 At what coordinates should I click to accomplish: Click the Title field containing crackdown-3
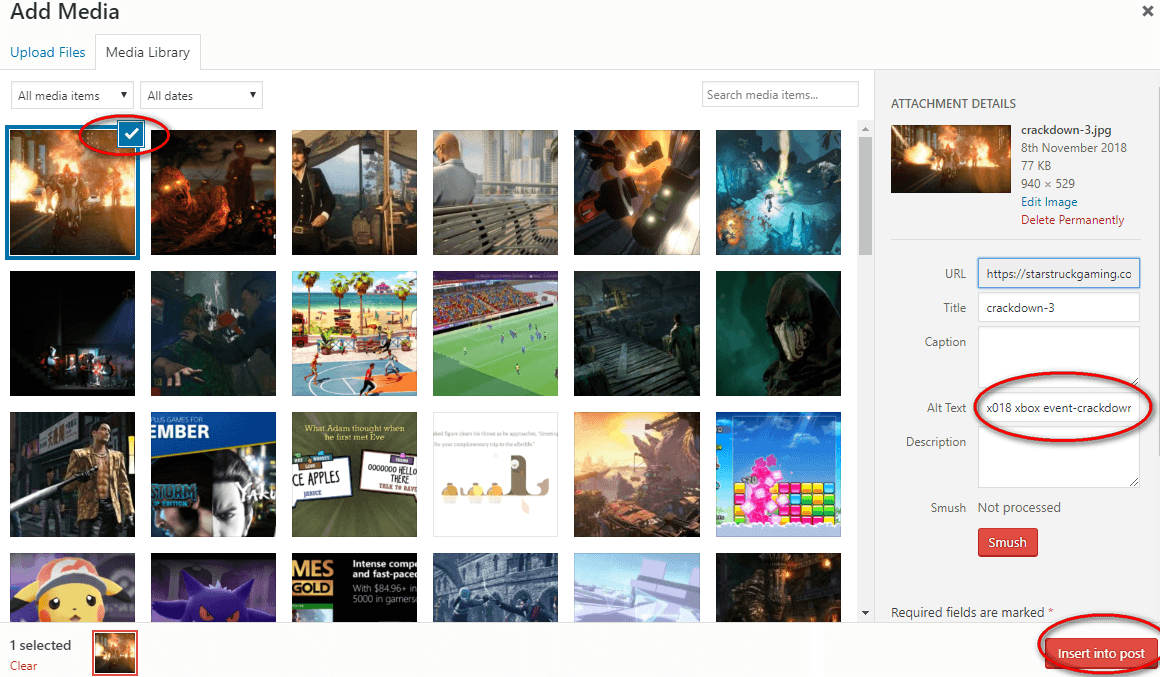click(x=1059, y=308)
